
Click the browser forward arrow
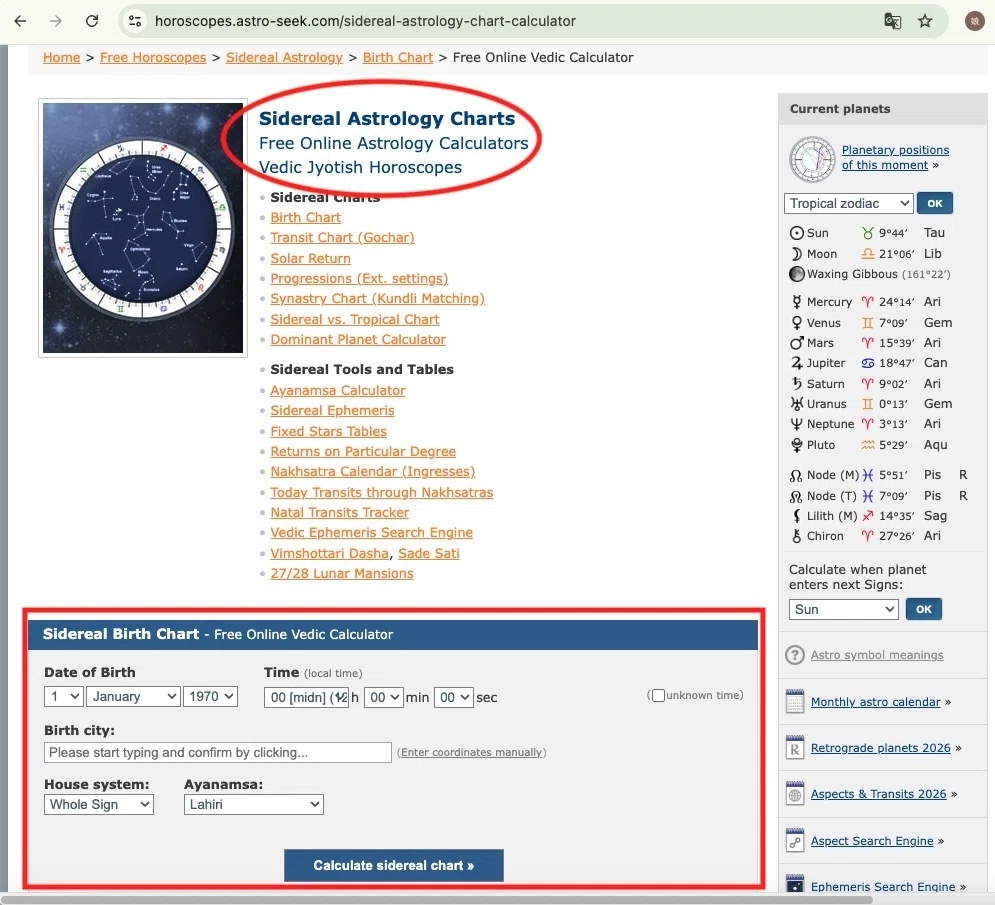click(56, 21)
